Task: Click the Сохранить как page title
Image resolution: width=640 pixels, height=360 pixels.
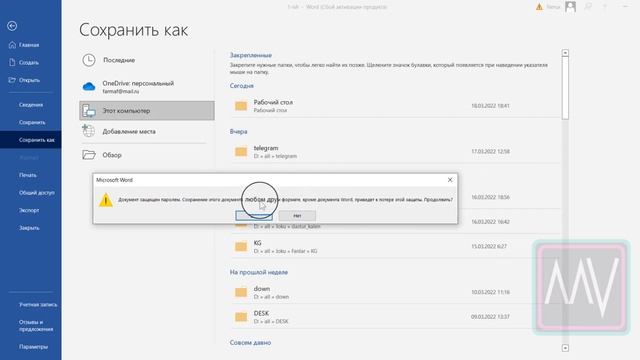Action: [x=133, y=30]
